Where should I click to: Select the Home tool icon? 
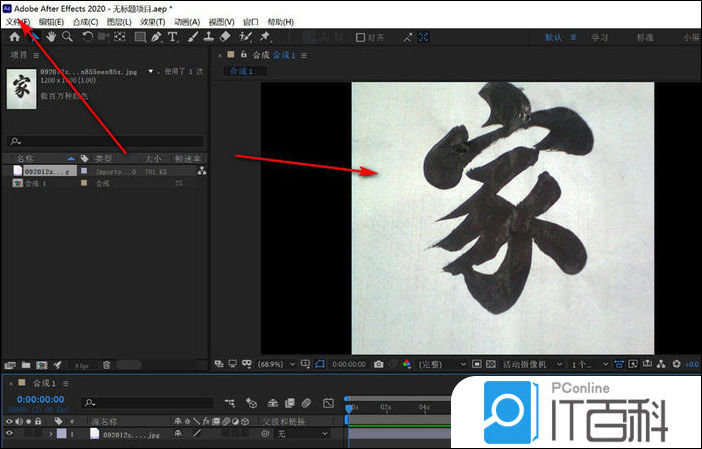point(14,37)
